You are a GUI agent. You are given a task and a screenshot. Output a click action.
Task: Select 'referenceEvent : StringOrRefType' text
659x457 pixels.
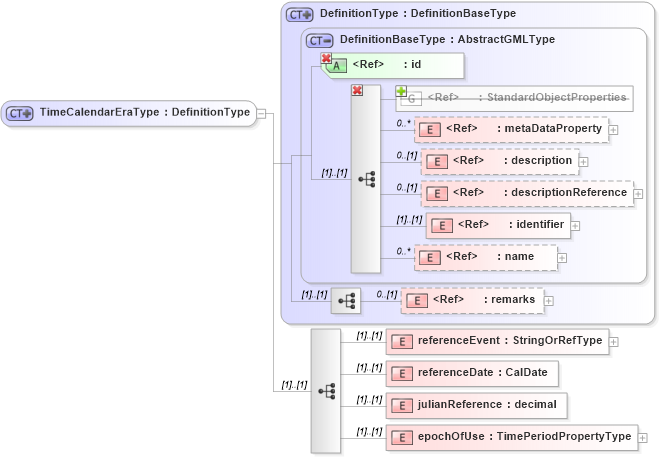510,341
